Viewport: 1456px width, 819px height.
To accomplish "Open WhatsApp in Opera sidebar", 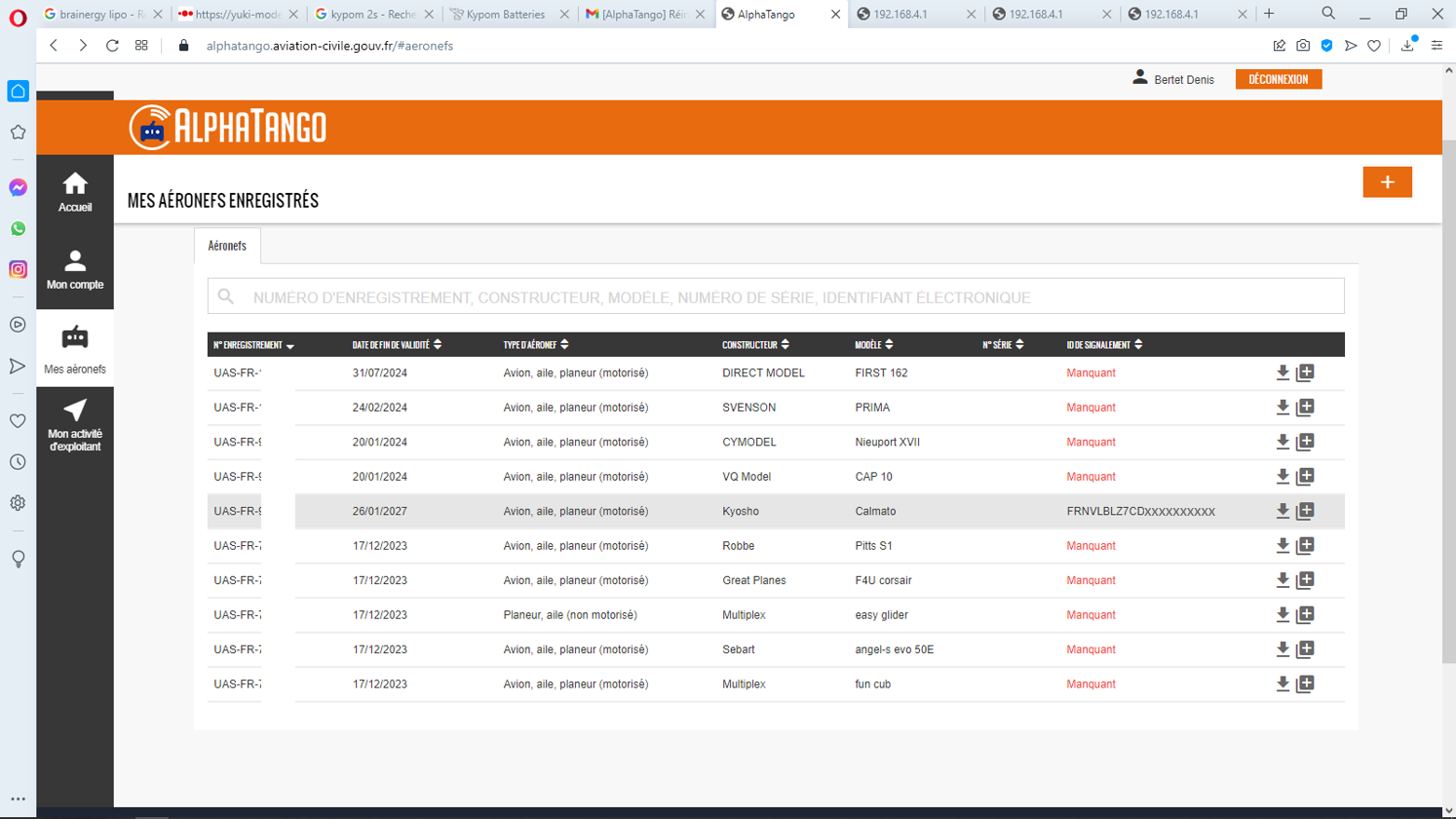I will click(x=18, y=228).
